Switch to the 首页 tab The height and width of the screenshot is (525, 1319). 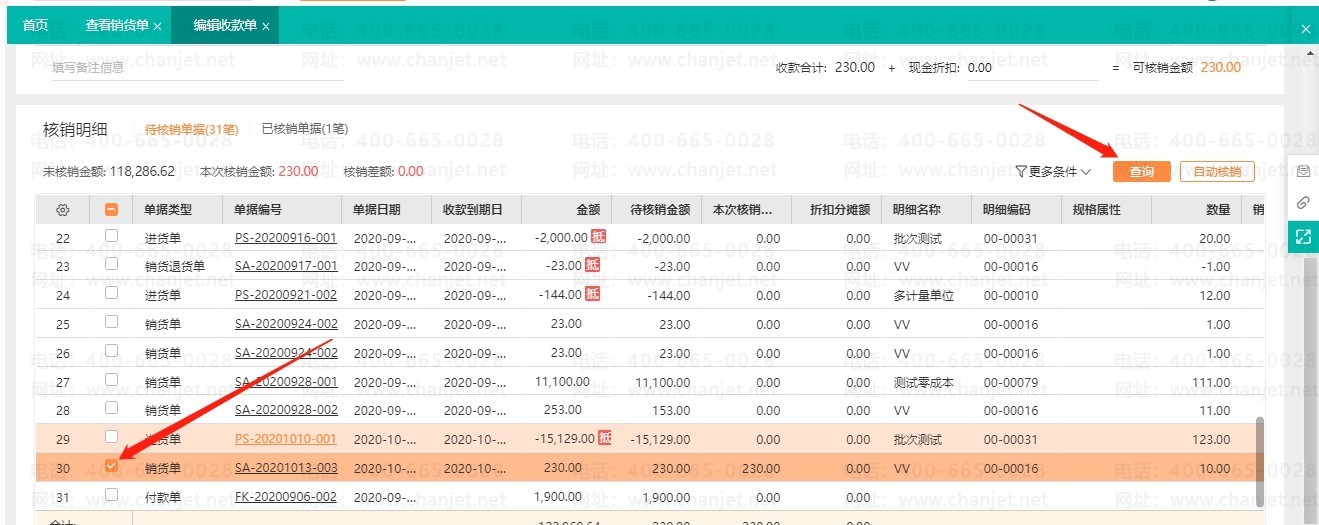click(35, 26)
